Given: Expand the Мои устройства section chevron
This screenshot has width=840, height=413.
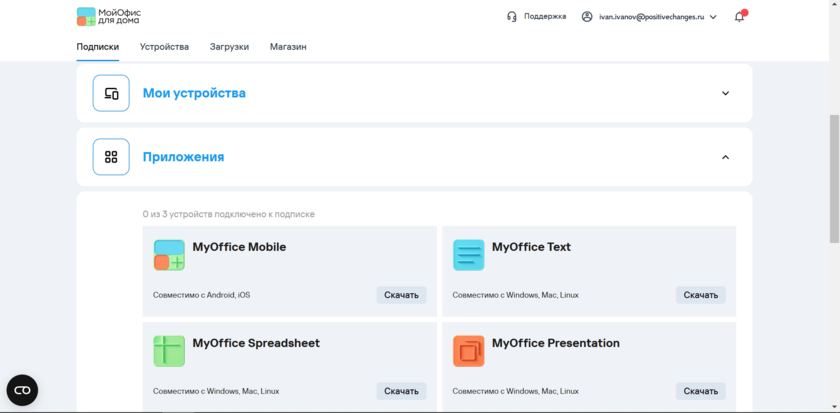Looking at the screenshot, I should tap(725, 93).
